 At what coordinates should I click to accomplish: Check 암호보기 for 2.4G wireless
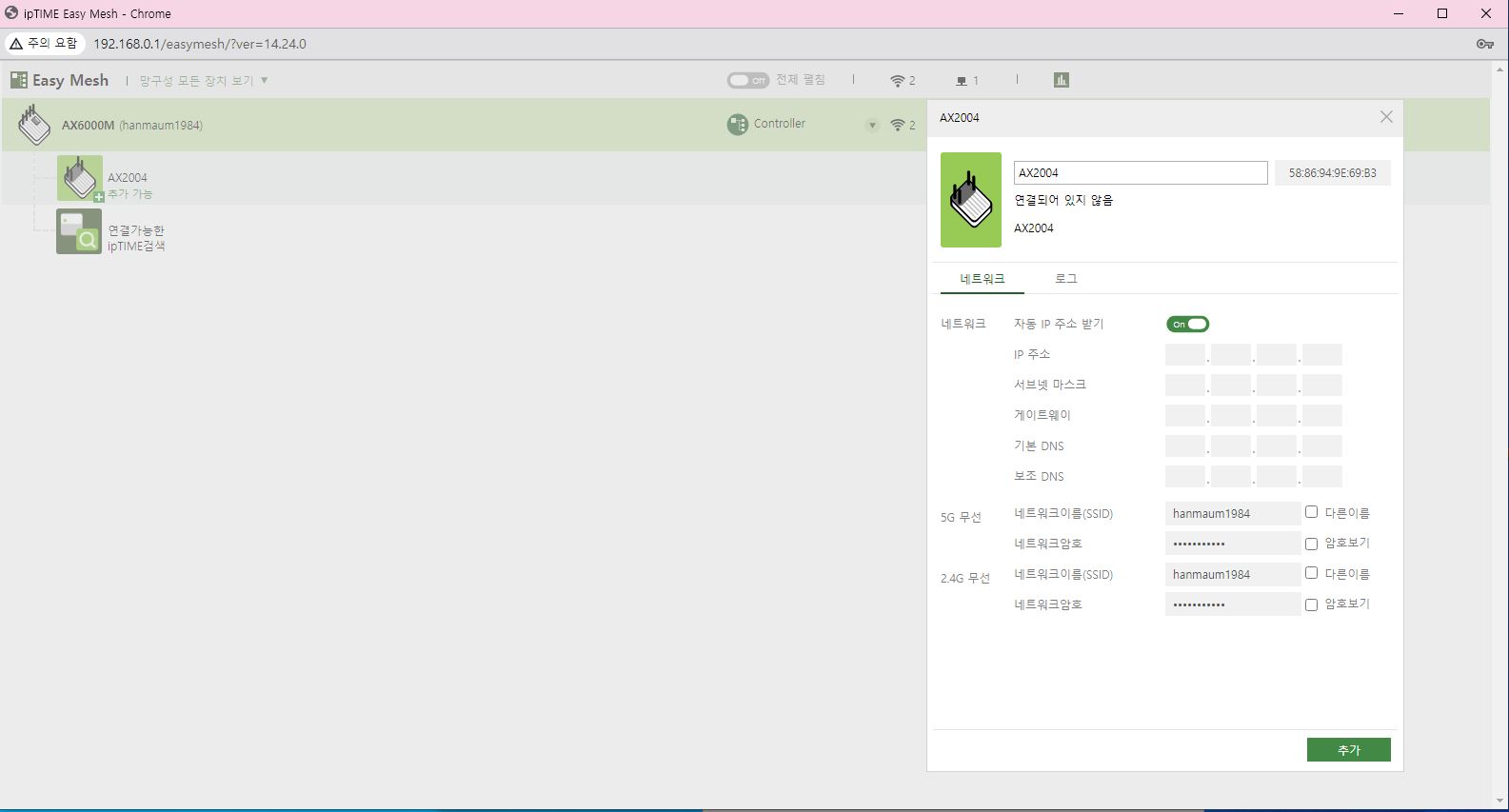(1311, 604)
